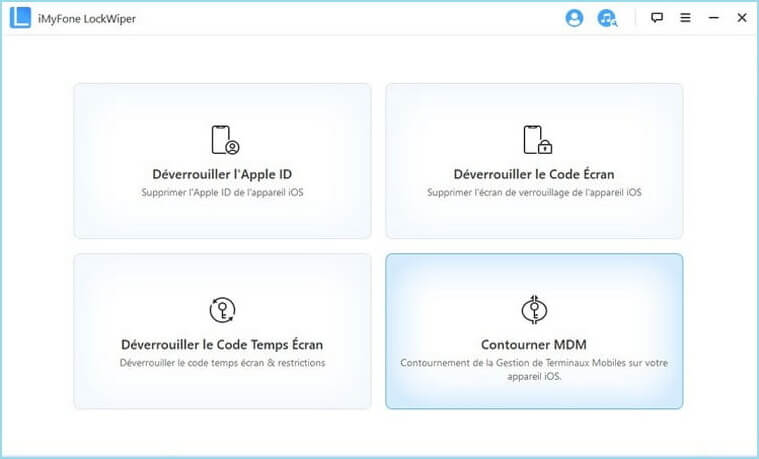Image resolution: width=759 pixels, height=459 pixels.
Task: Close the LockWiper window
Action: (741, 18)
